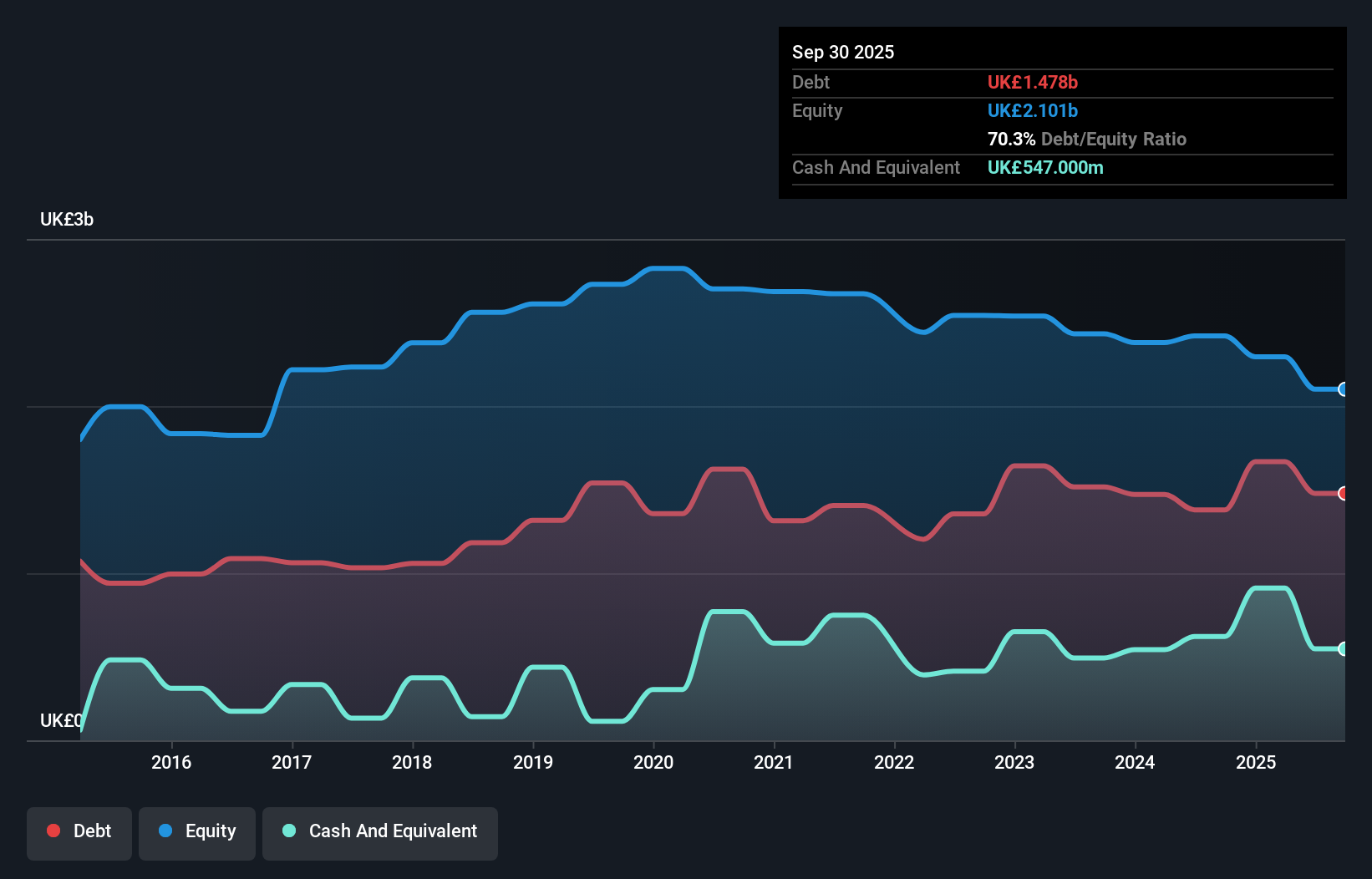Click the teal Cash And Equivalent legend dot
This screenshot has width=1372, height=879.
[x=289, y=831]
